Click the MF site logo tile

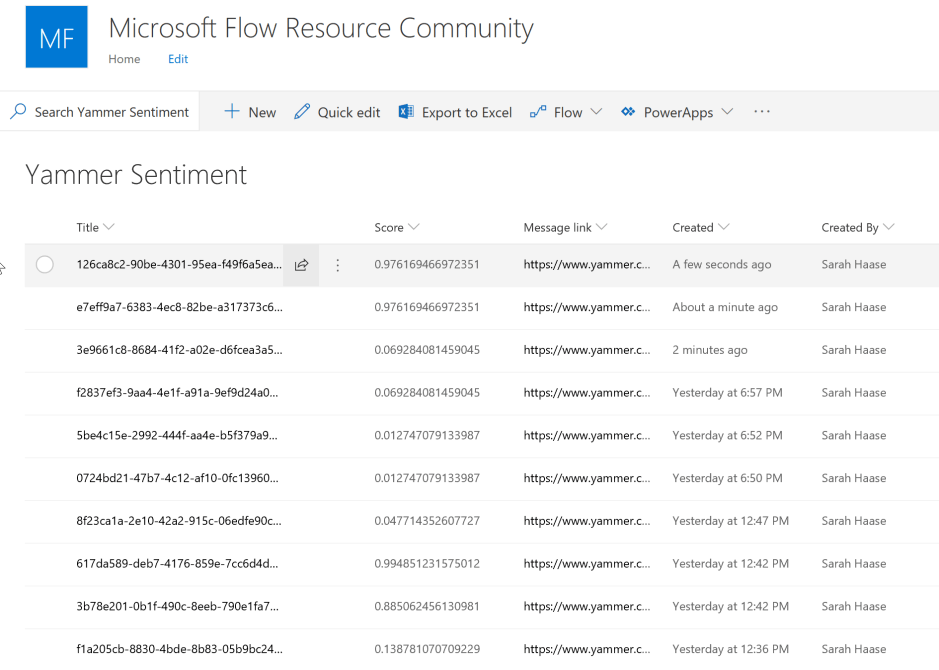[56, 38]
